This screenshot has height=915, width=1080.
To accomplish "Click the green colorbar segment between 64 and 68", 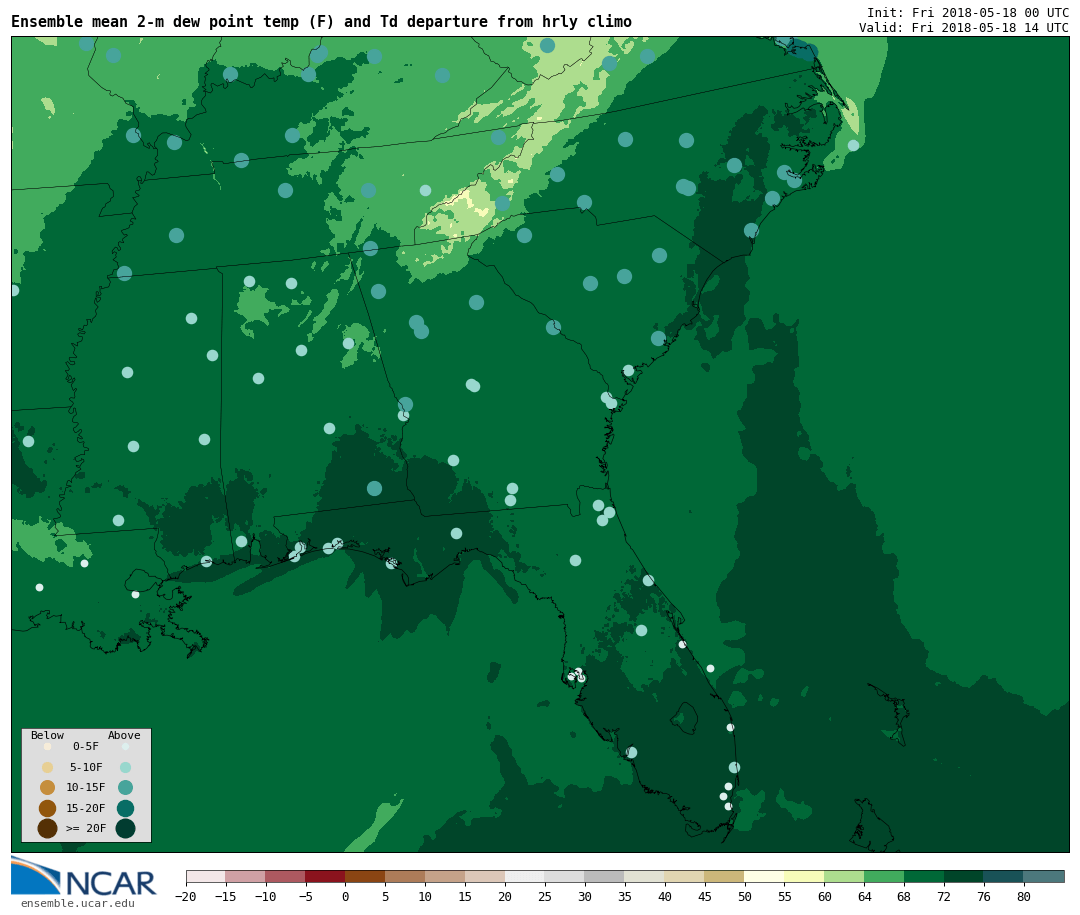I will (884, 876).
